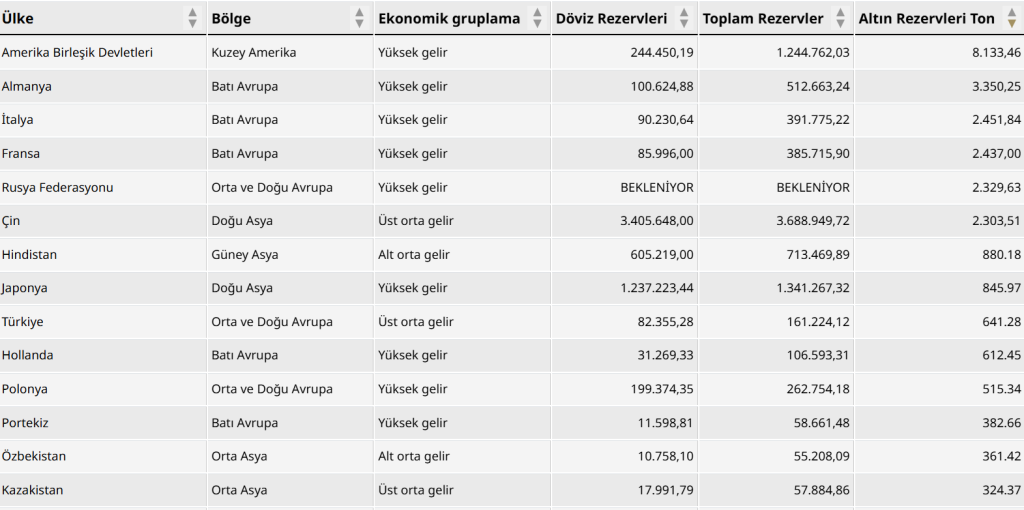Image resolution: width=1024 pixels, height=510 pixels.
Task: Click the sort arrows beside the Bölge header
Action: (360, 18)
